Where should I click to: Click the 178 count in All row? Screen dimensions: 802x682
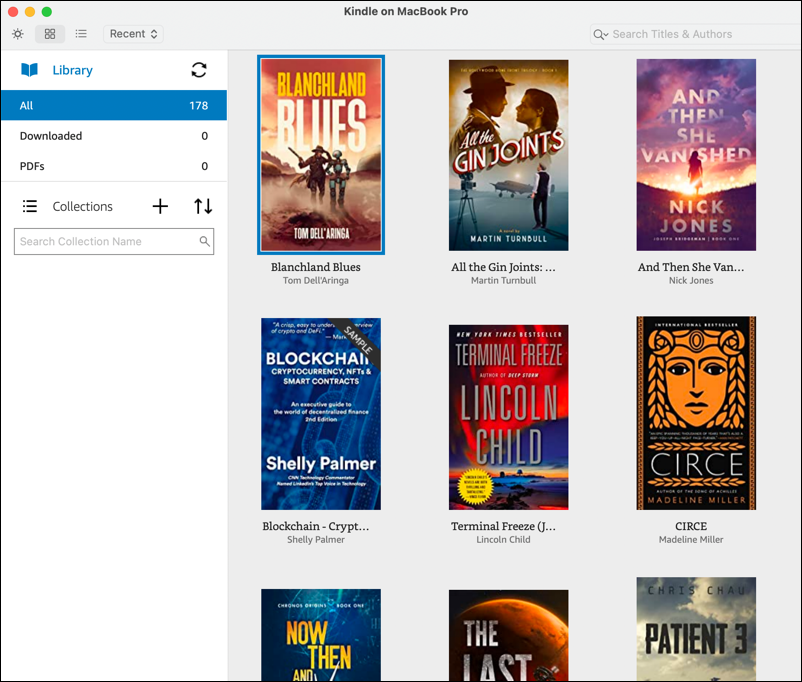click(198, 106)
